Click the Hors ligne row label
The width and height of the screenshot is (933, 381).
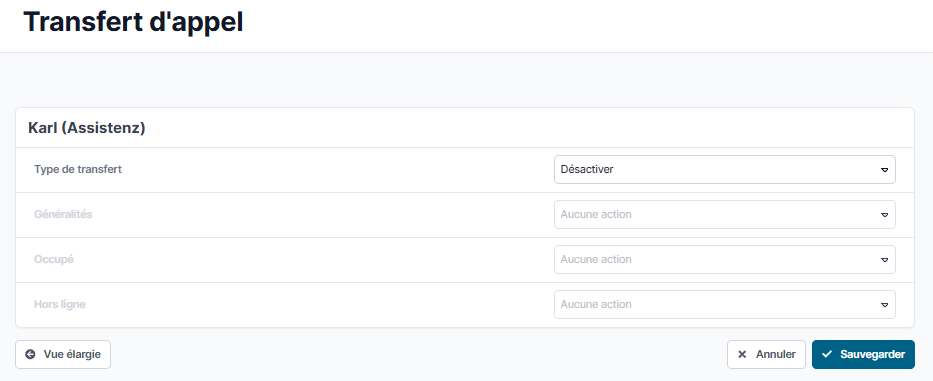point(60,304)
